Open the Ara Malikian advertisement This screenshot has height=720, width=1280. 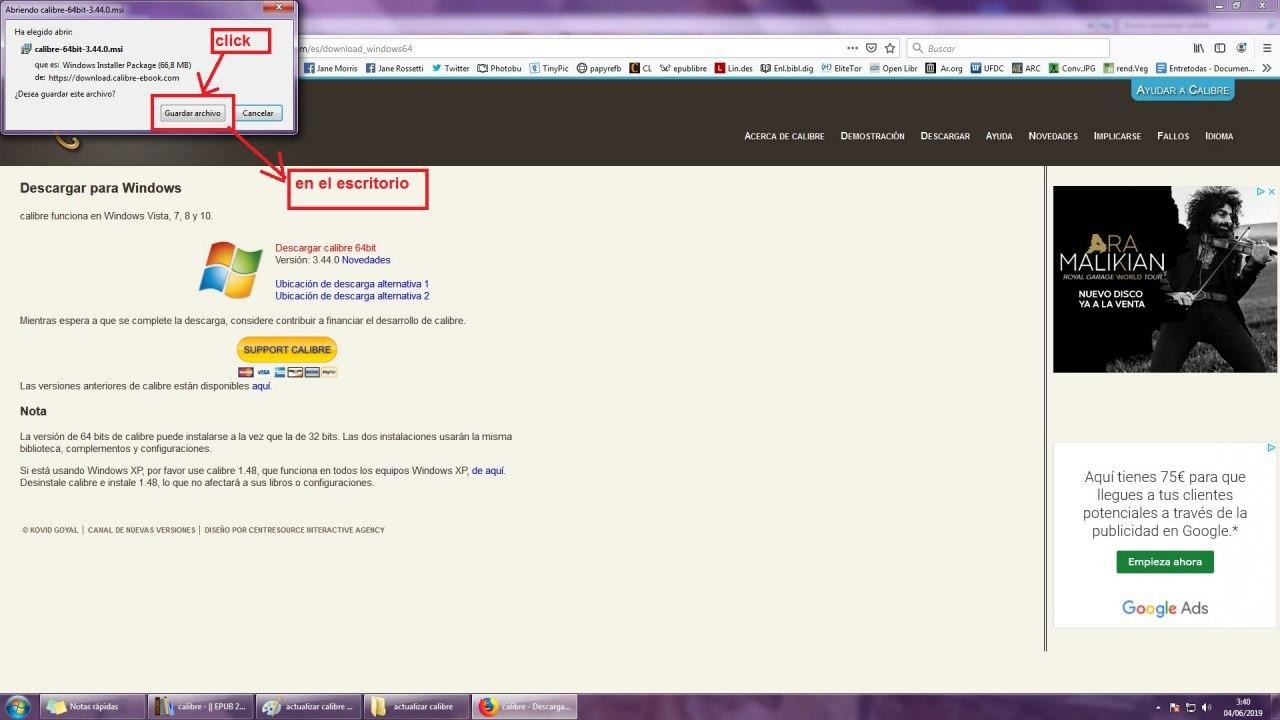point(1165,279)
